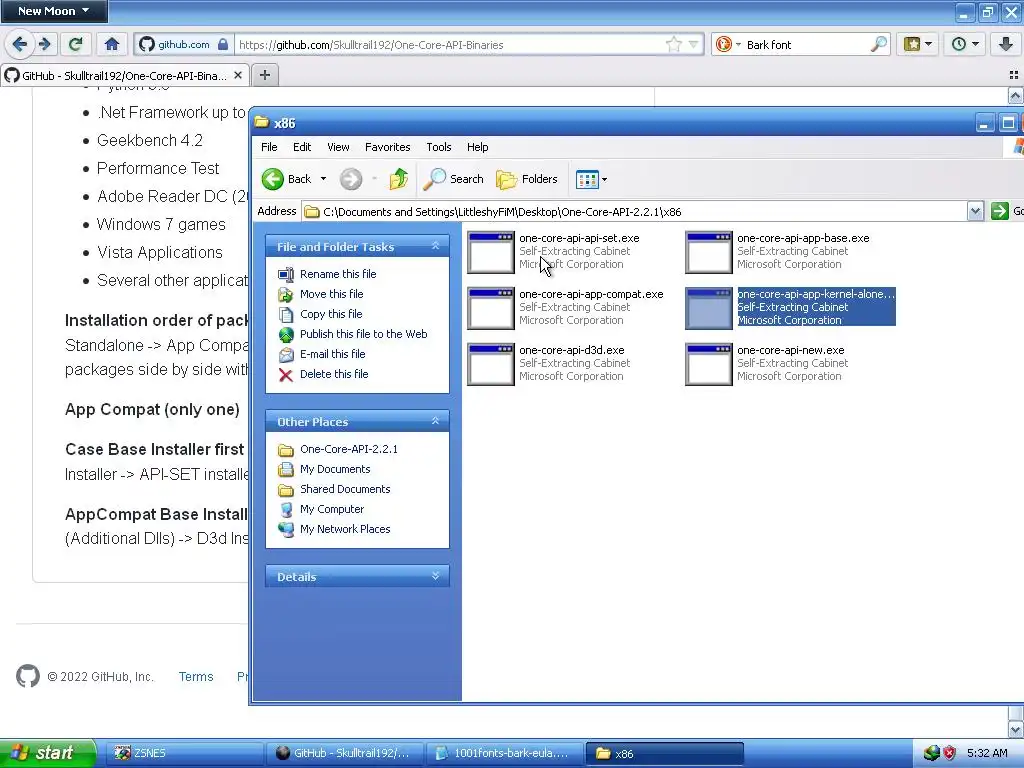This screenshot has width=1024, height=768.
Task: Click the Explorer Back arrow icon
Action: pos(273,179)
